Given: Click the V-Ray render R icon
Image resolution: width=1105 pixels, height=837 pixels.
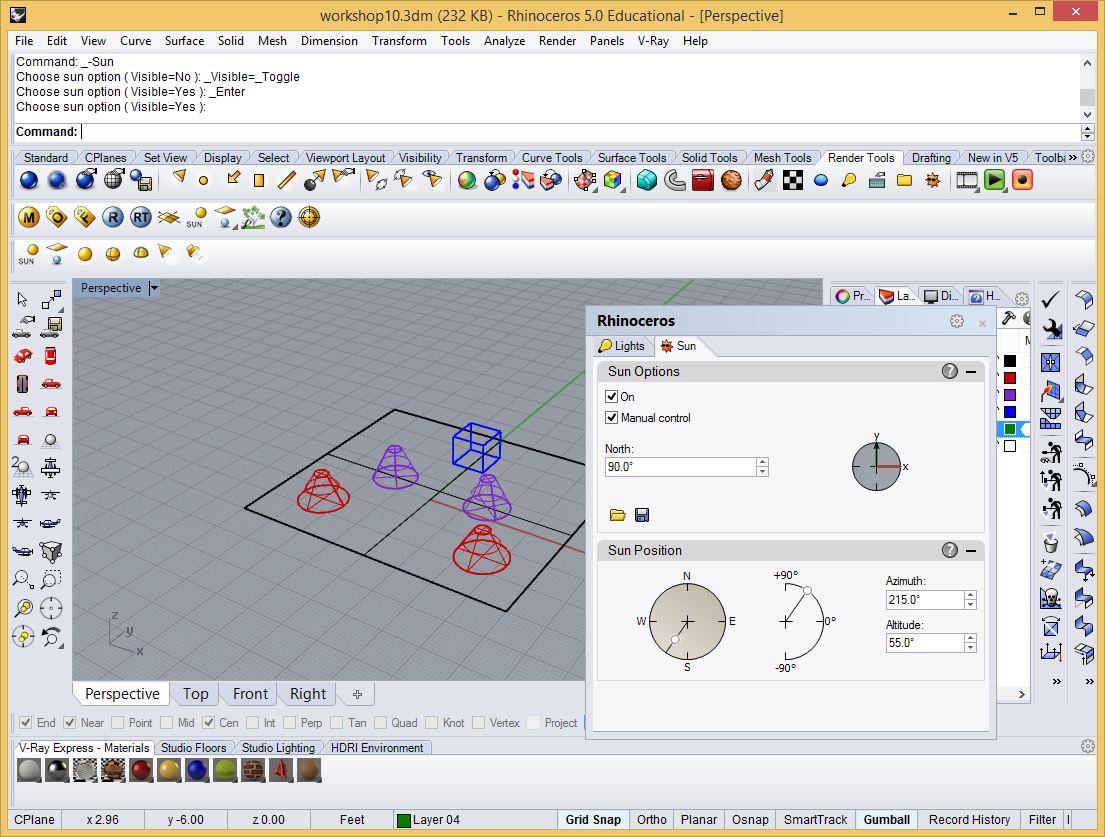Looking at the screenshot, I should pos(113,217).
